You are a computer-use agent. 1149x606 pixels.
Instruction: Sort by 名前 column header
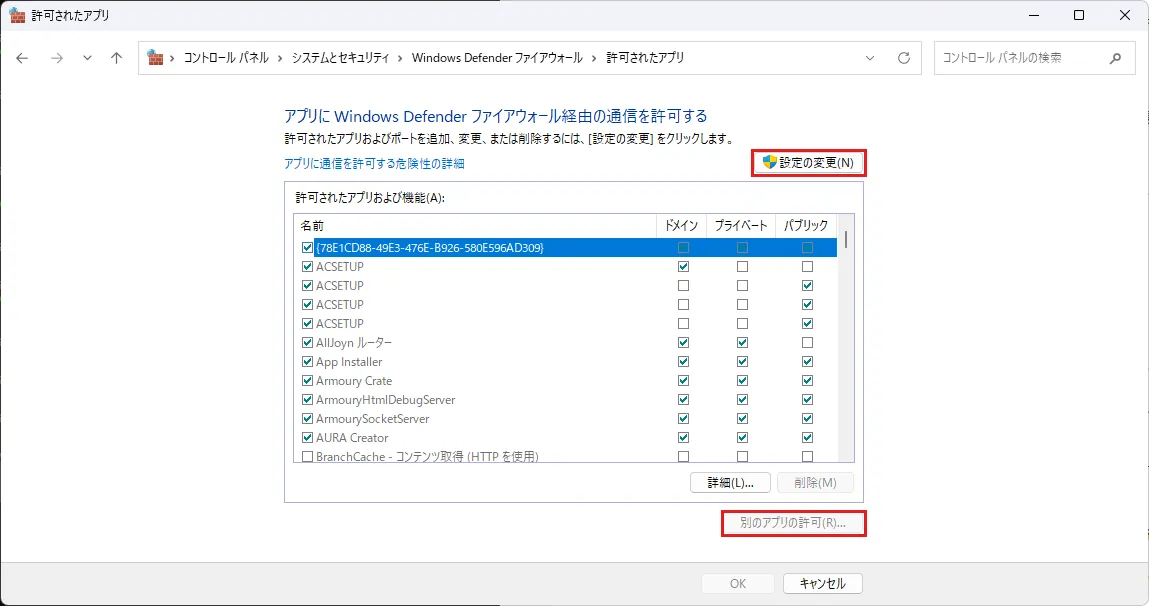pyautogui.click(x=475, y=226)
